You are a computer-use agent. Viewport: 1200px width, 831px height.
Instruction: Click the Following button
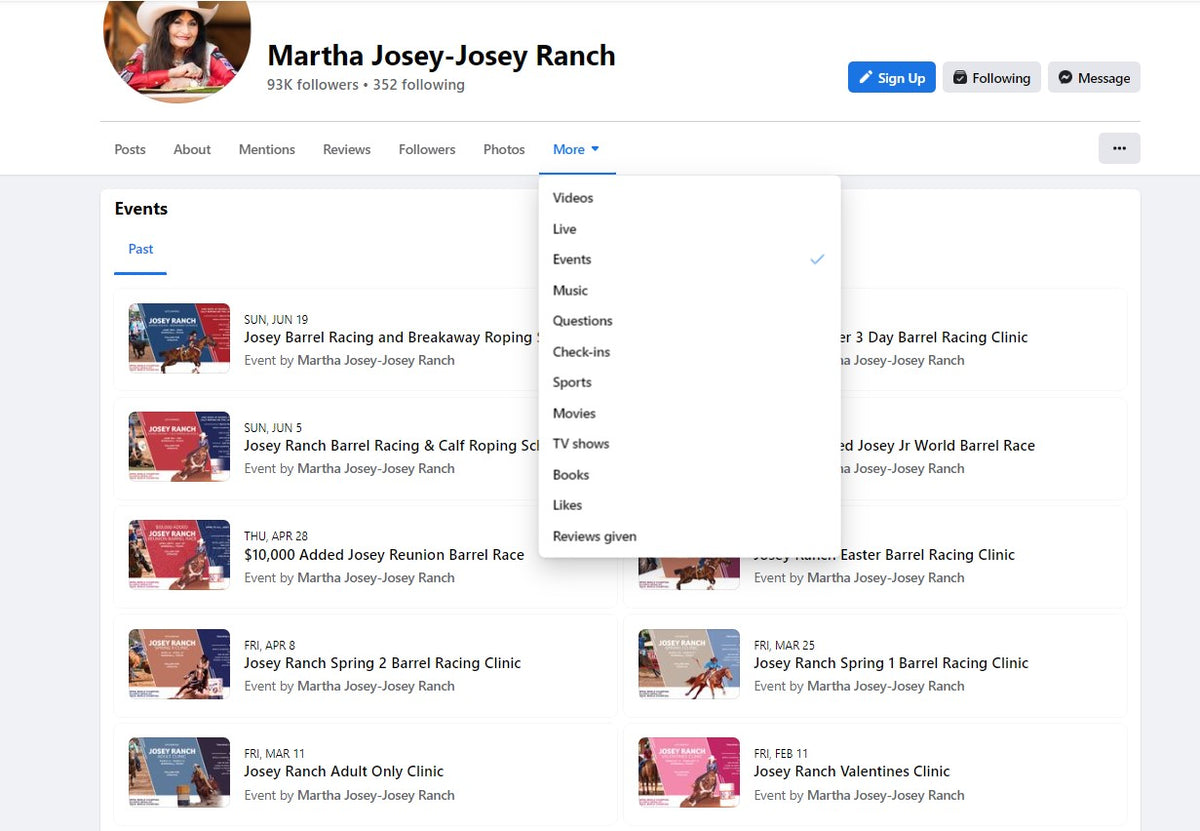pyautogui.click(x=991, y=78)
